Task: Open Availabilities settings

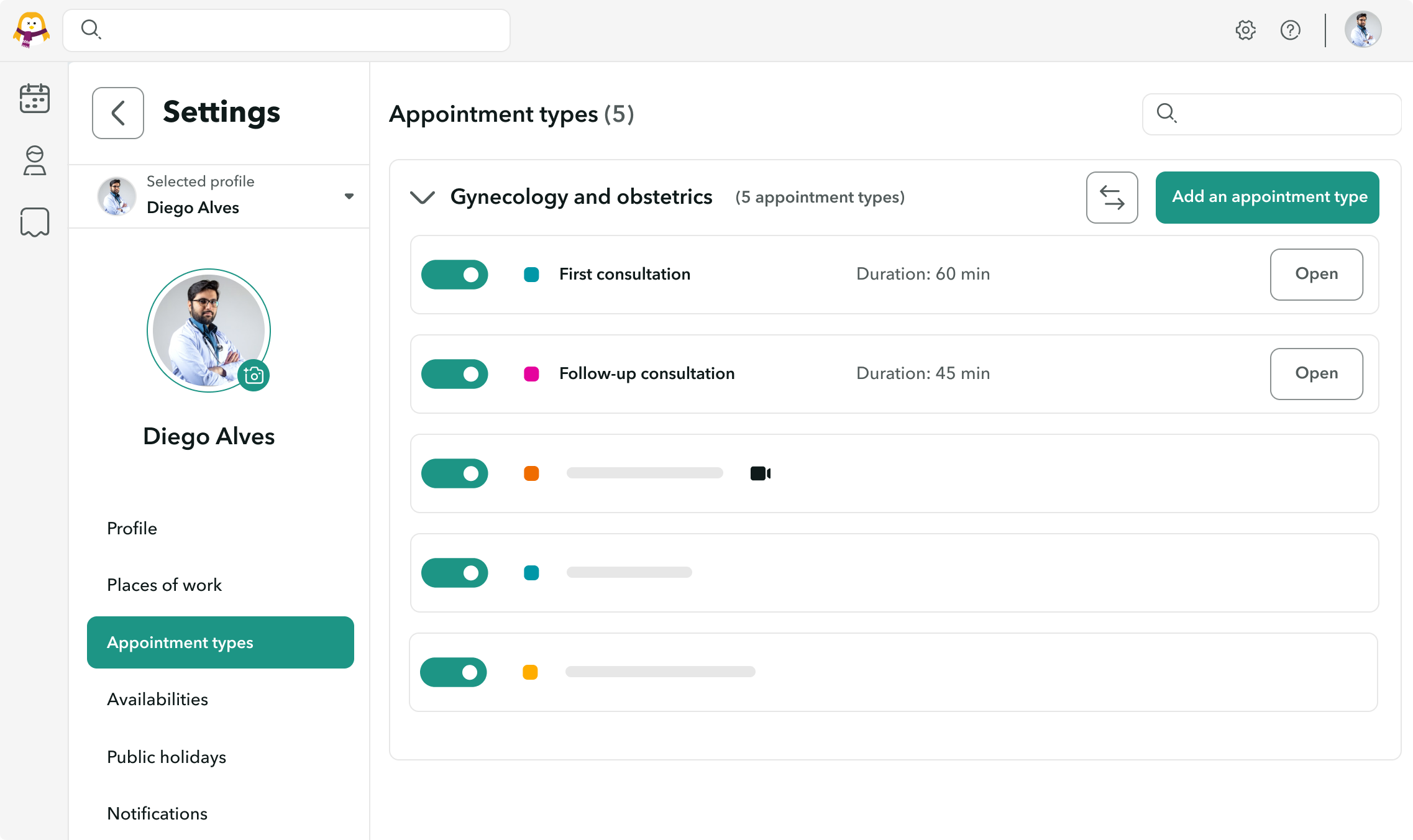Action: point(157,700)
